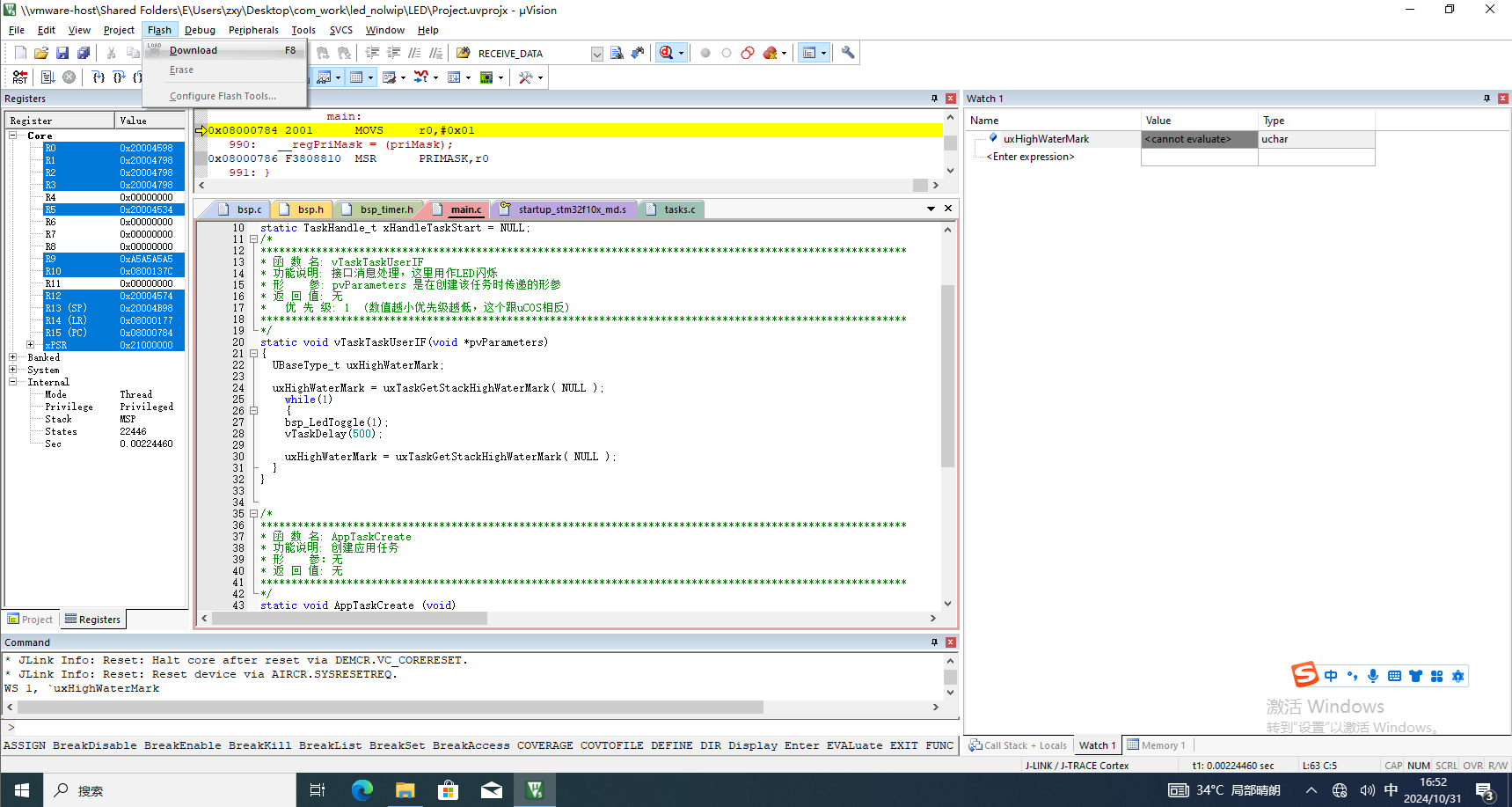
Task: Close the Watch 1 panel
Action: (1503, 99)
